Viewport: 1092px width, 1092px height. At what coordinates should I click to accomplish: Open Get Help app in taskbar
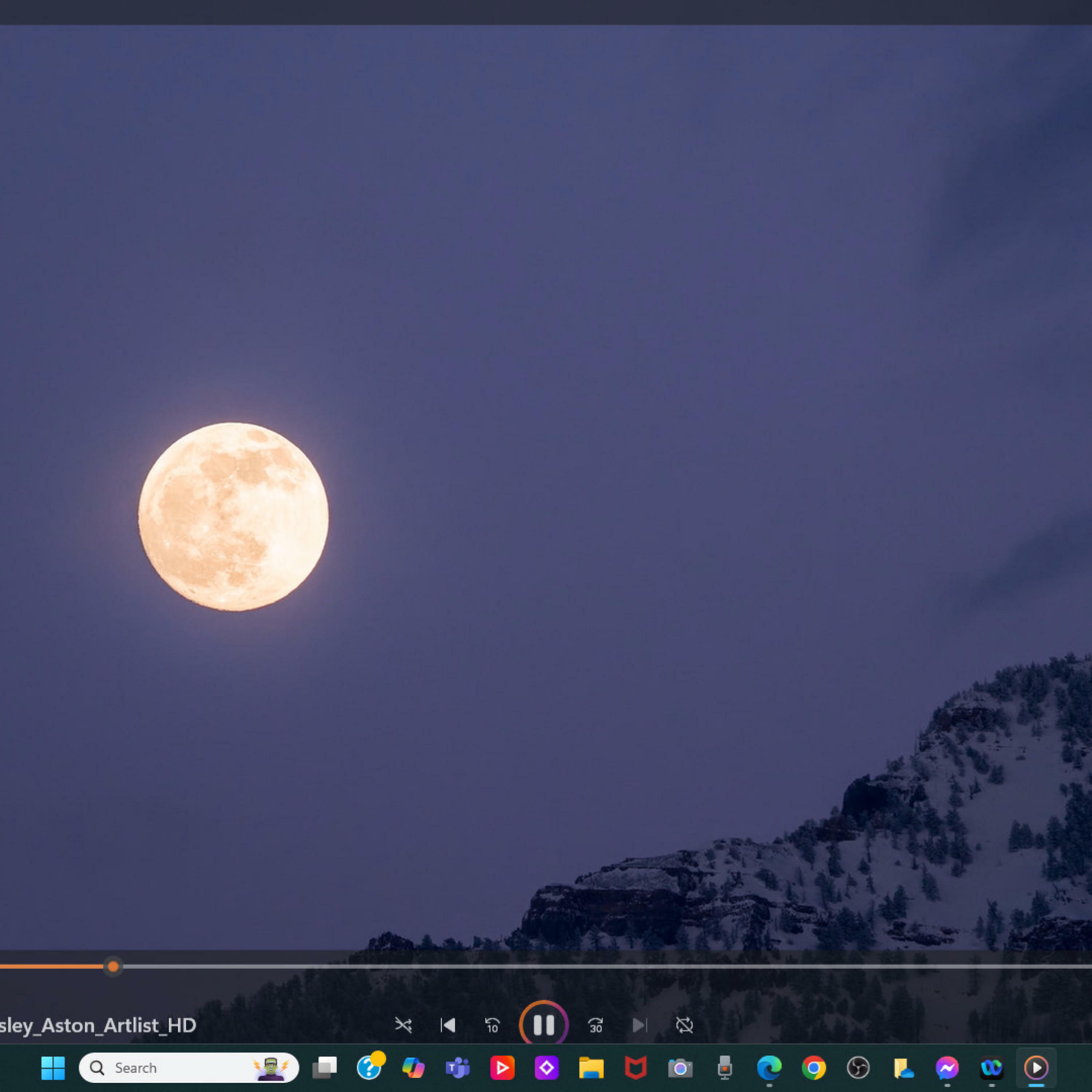(369, 1068)
